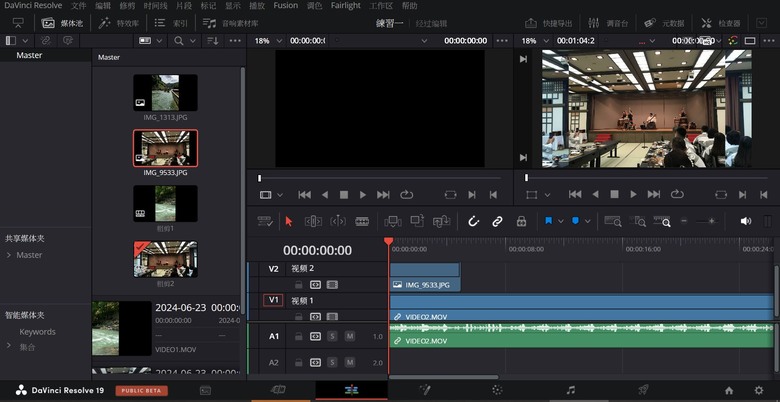Image resolution: width=780 pixels, height=402 pixels.
Task: Open the 检查器 panel
Action: [x=720, y=23]
